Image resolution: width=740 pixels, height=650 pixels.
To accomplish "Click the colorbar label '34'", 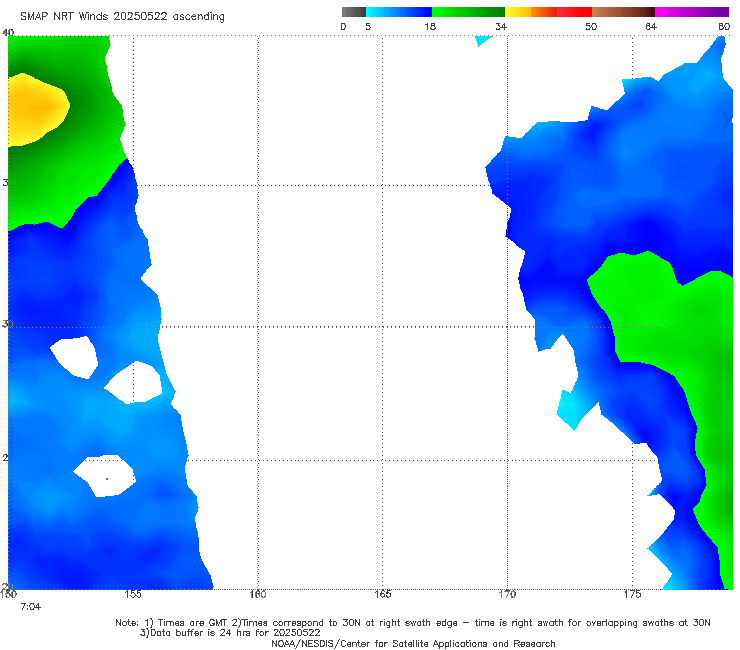I will (501, 27).
